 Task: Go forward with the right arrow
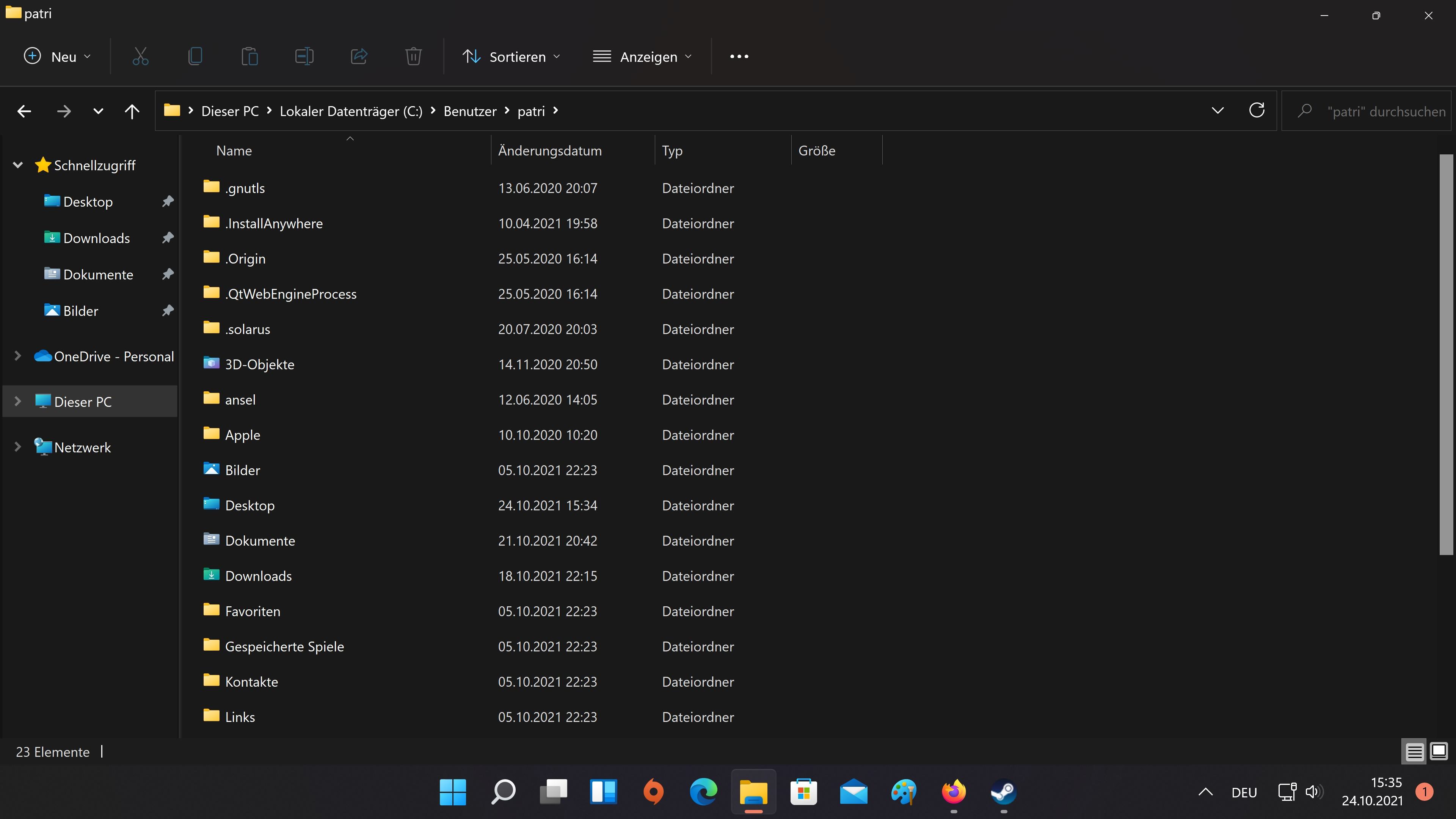coord(64,111)
